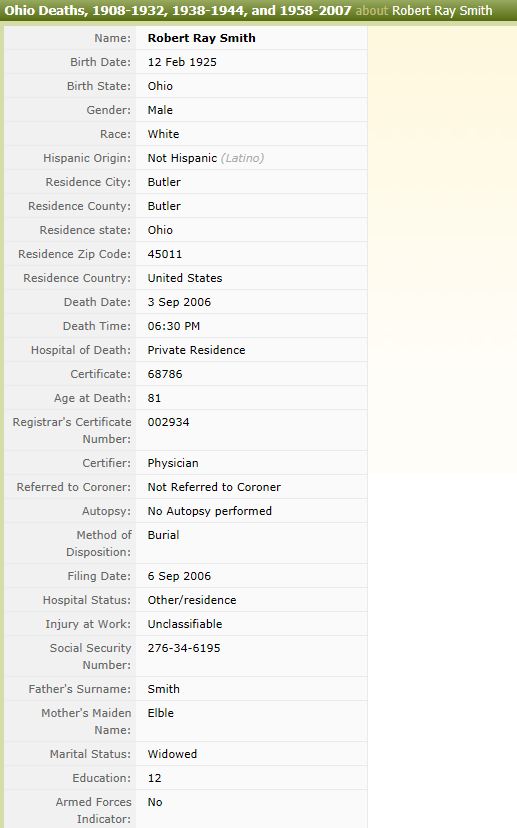Select Marital Status value Widowed
The width and height of the screenshot is (517, 828).
tap(172, 754)
